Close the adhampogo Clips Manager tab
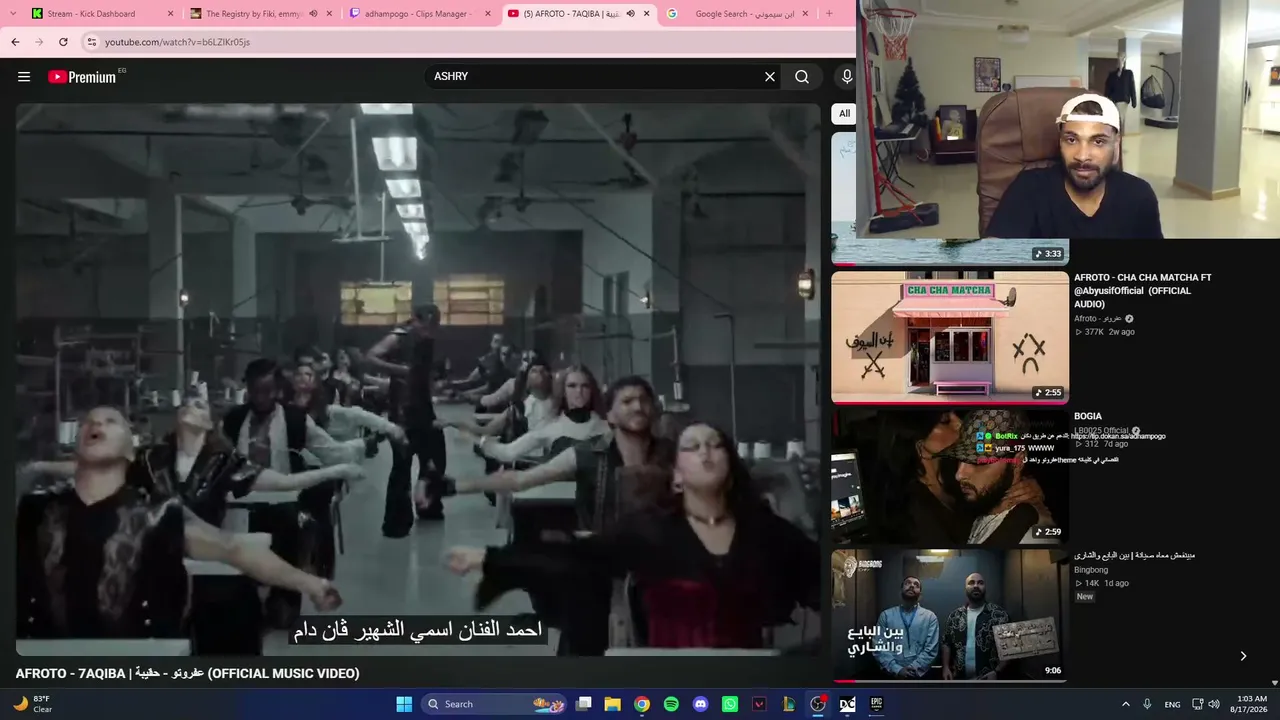 [488, 14]
